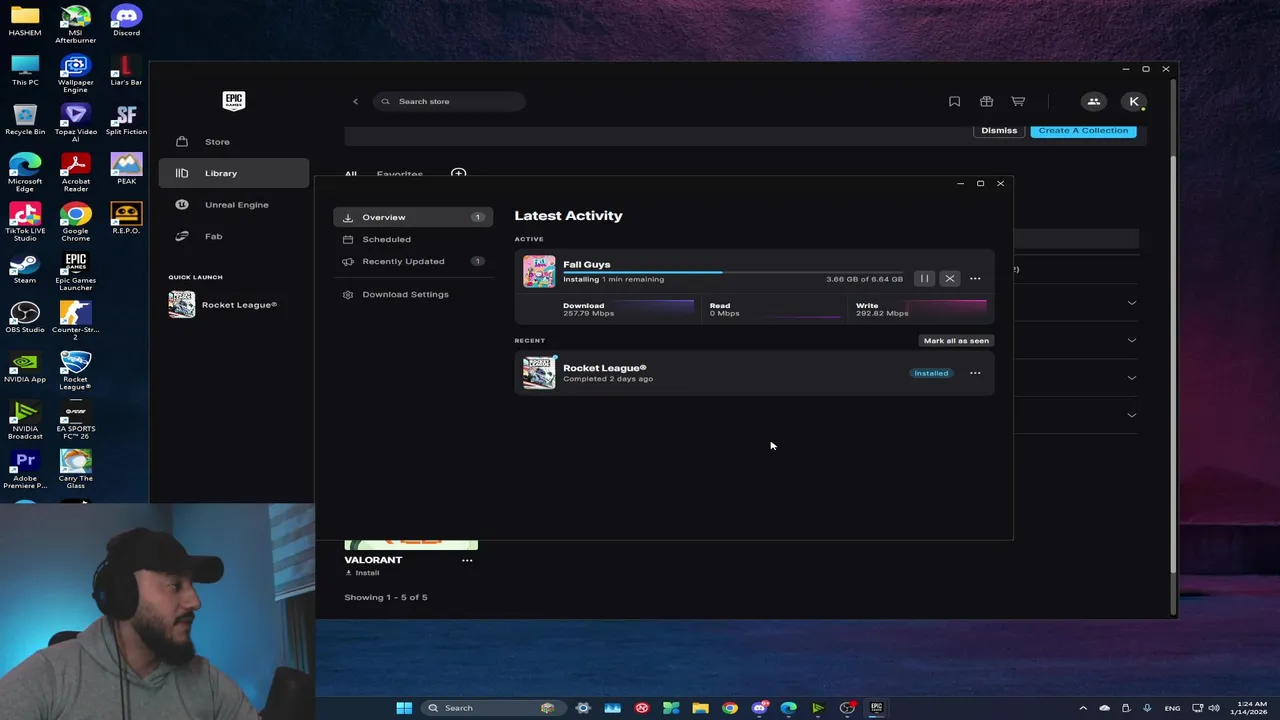Image resolution: width=1280 pixels, height=720 pixels.
Task: Select Adobe Premiere Pro shortcut
Action: tap(25, 469)
